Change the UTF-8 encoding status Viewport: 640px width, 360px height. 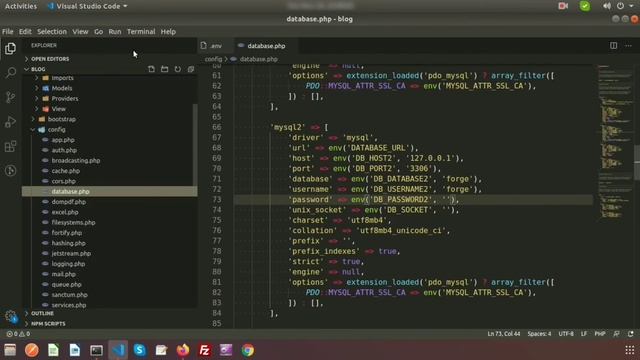tap(566, 334)
